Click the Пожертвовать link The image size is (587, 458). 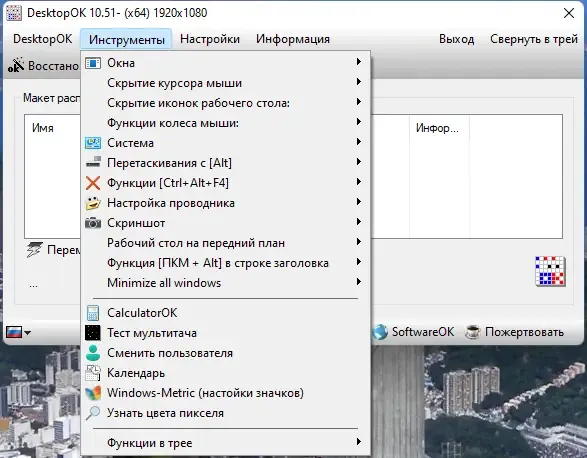coord(514,332)
